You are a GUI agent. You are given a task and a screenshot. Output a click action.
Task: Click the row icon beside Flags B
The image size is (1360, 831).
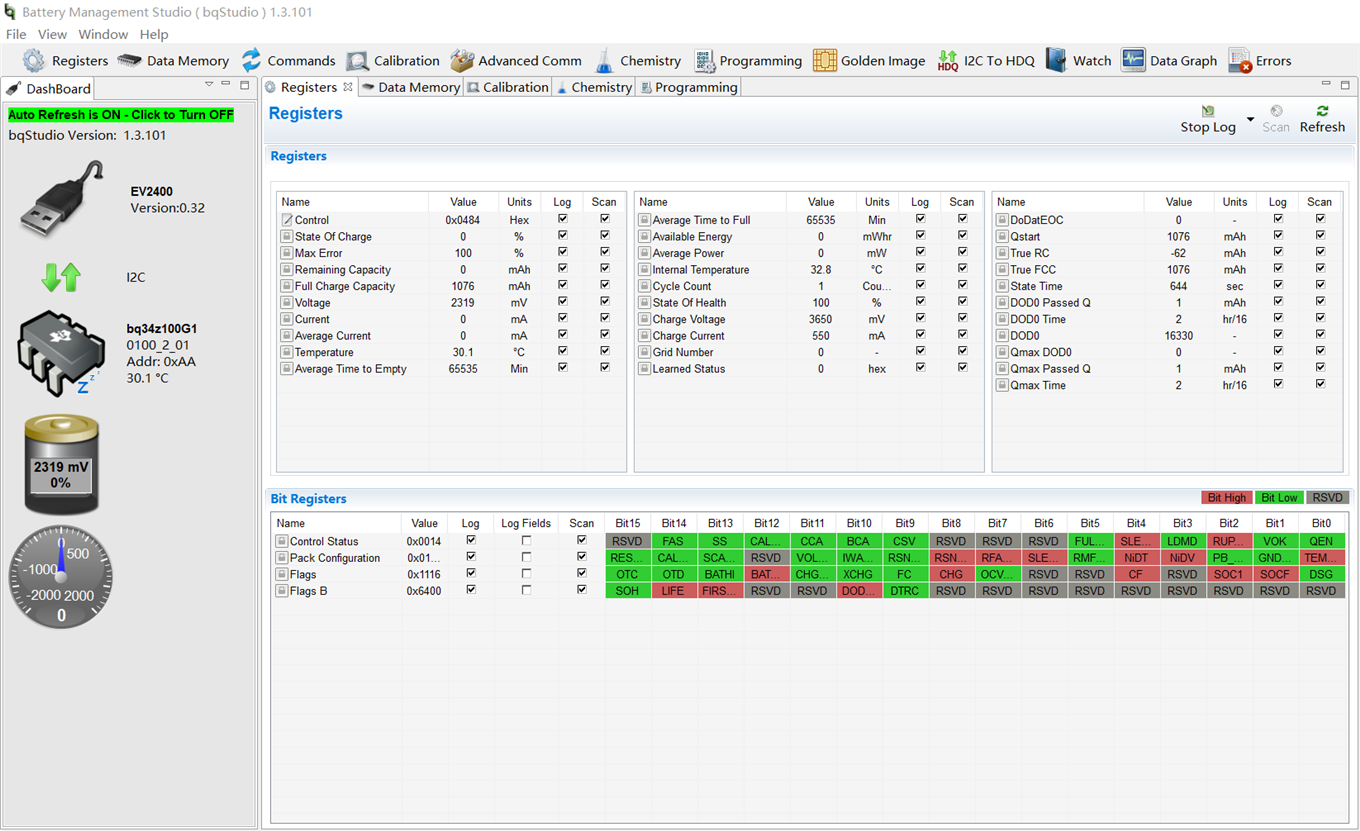point(282,591)
